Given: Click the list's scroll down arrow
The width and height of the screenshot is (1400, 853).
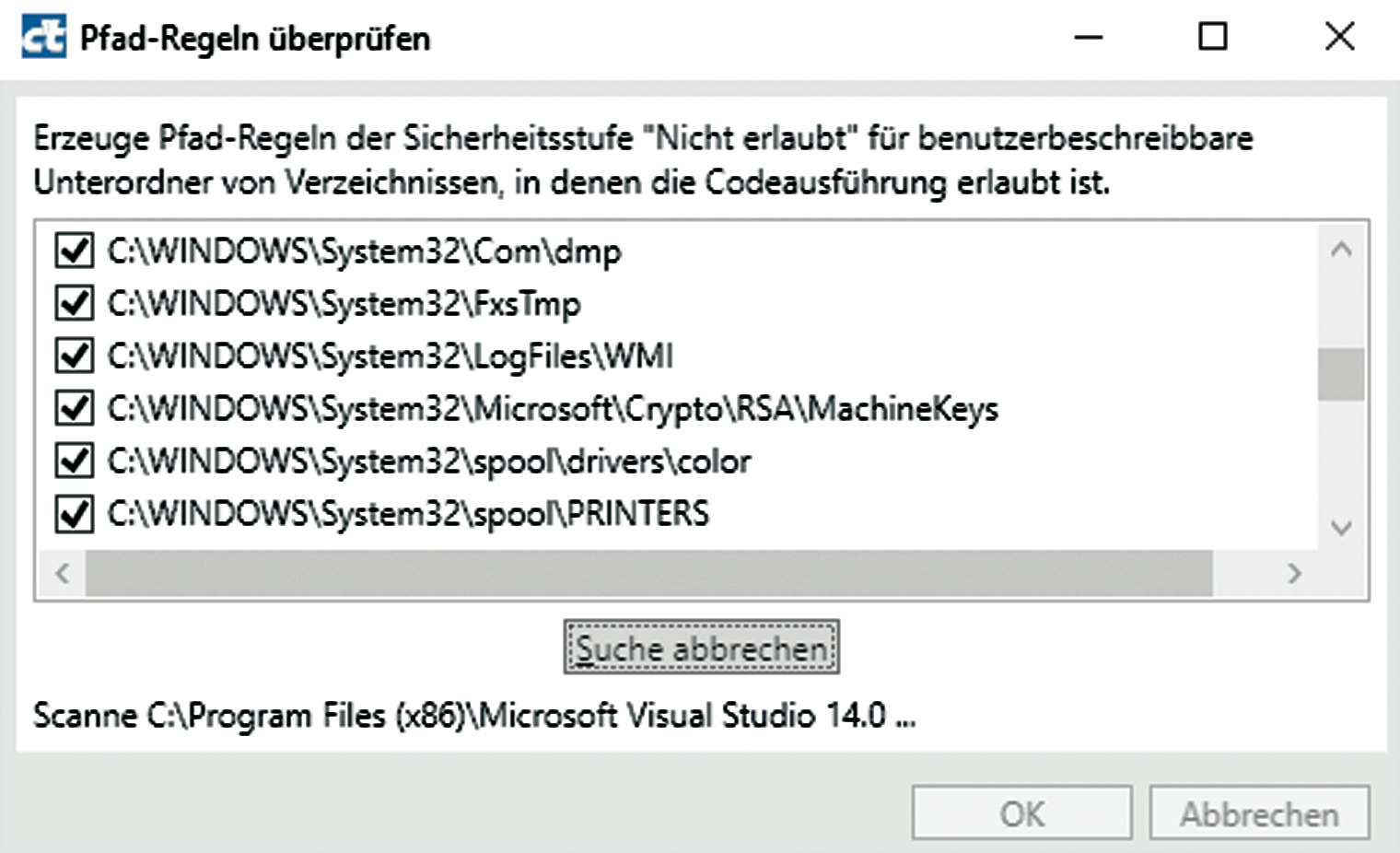Looking at the screenshot, I should click(x=1341, y=528).
